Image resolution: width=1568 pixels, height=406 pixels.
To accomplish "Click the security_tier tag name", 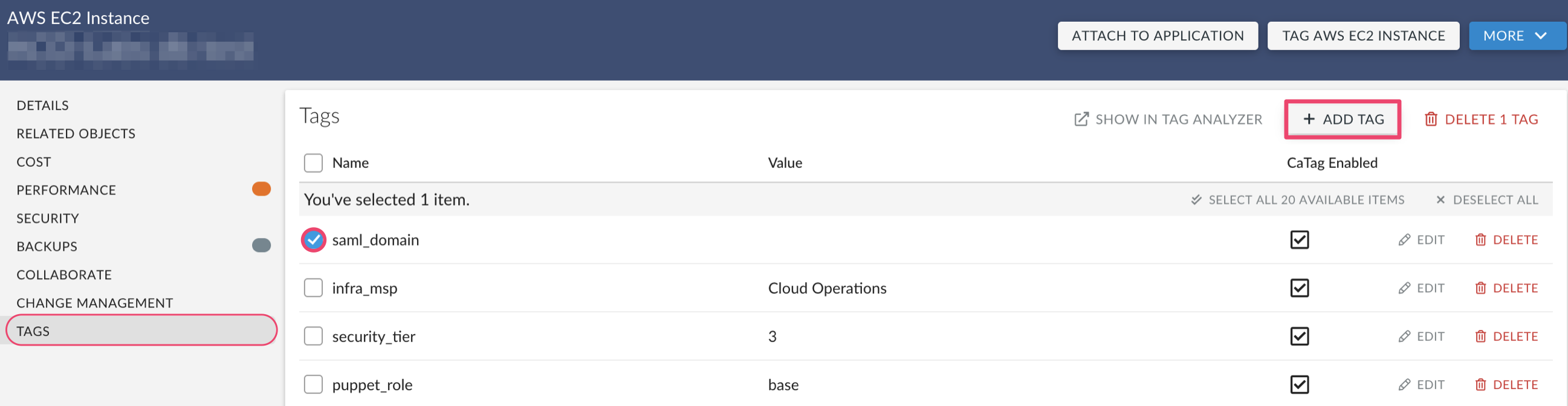I will tap(374, 336).
